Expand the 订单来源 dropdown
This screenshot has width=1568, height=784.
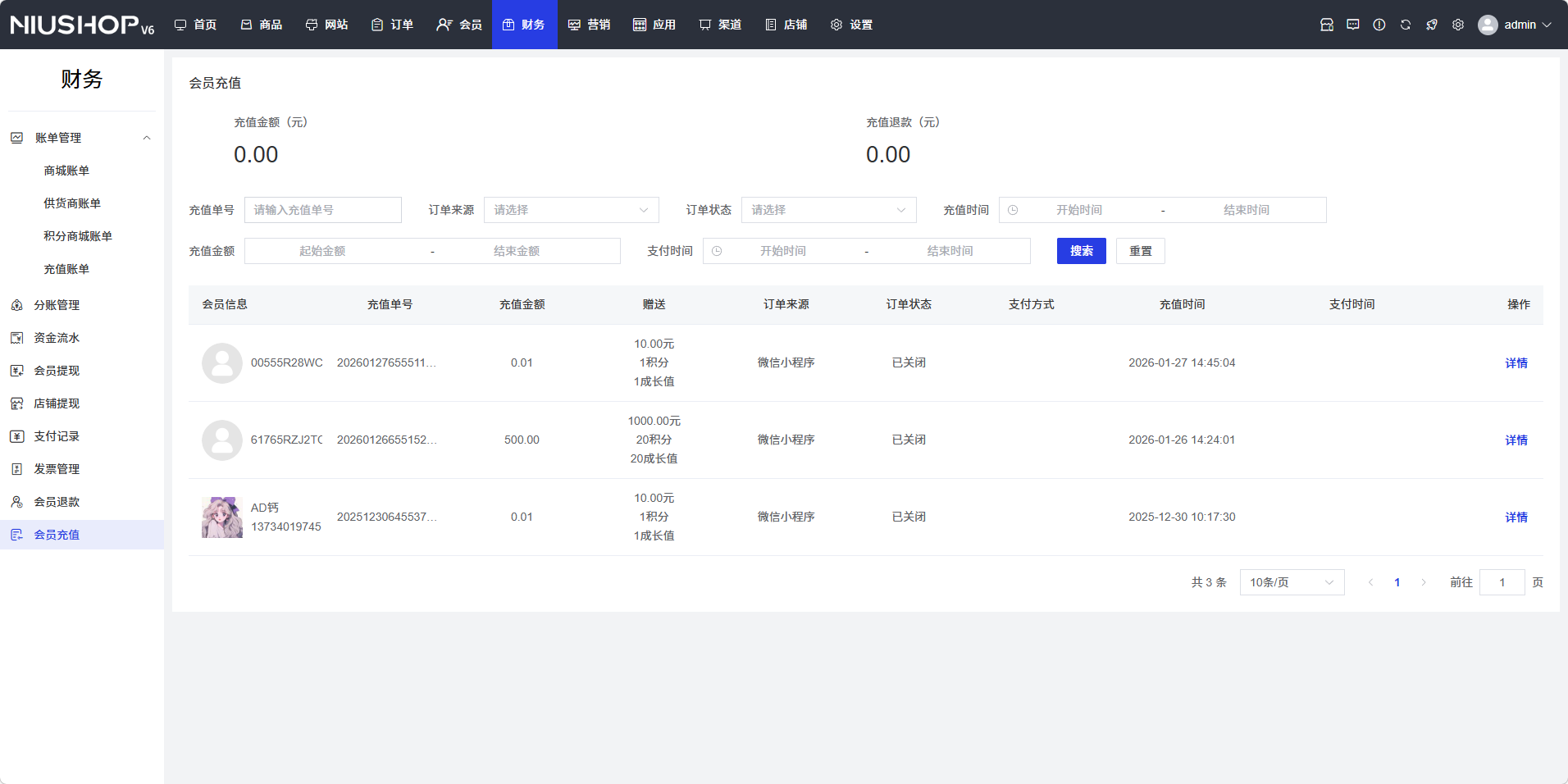pyautogui.click(x=571, y=210)
